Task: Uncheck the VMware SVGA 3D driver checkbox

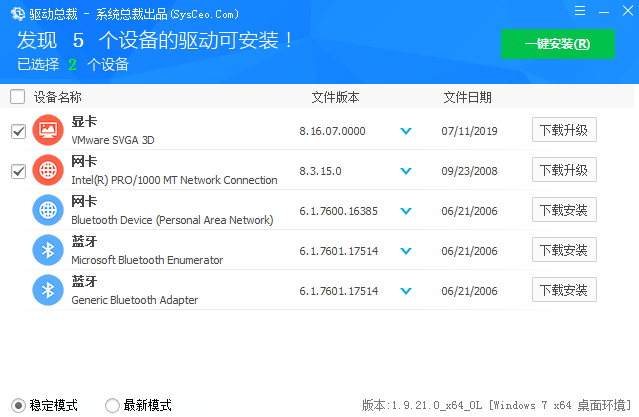Action: [18, 131]
